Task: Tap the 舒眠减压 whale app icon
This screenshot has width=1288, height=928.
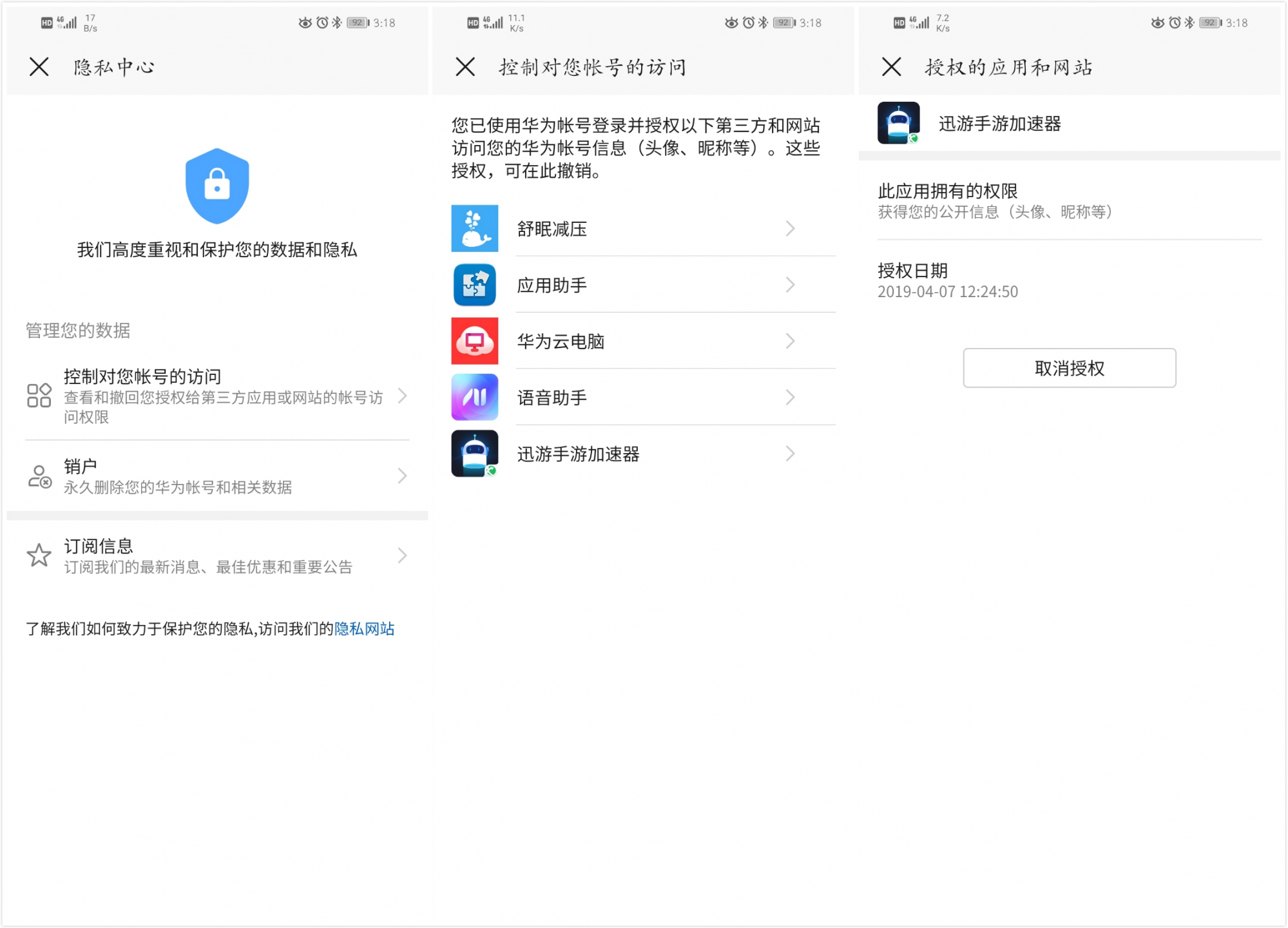Action: click(474, 228)
